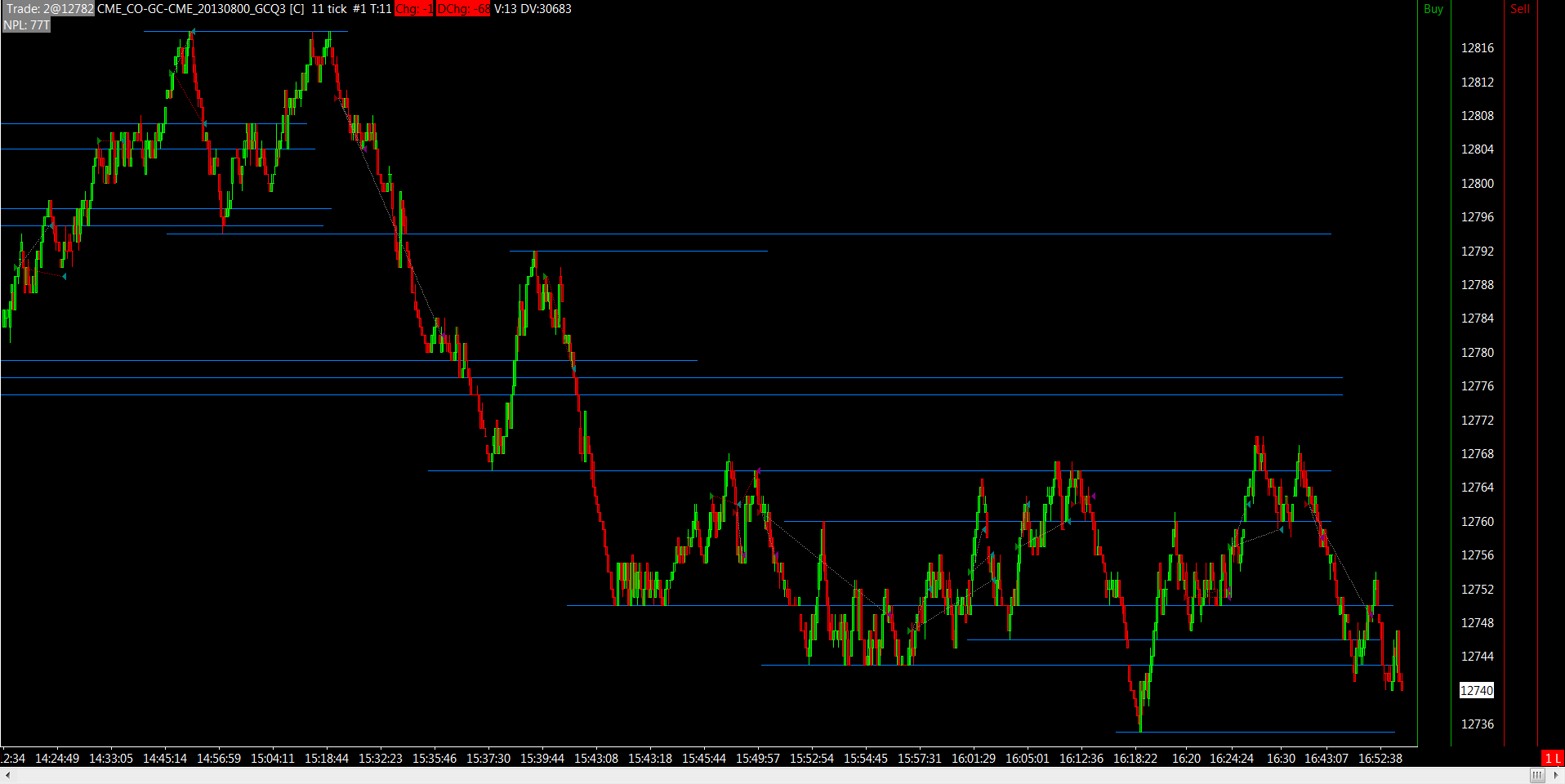Click the '#1 T:11' chart number label
The height and width of the screenshot is (784, 1565).
(x=372, y=9)
